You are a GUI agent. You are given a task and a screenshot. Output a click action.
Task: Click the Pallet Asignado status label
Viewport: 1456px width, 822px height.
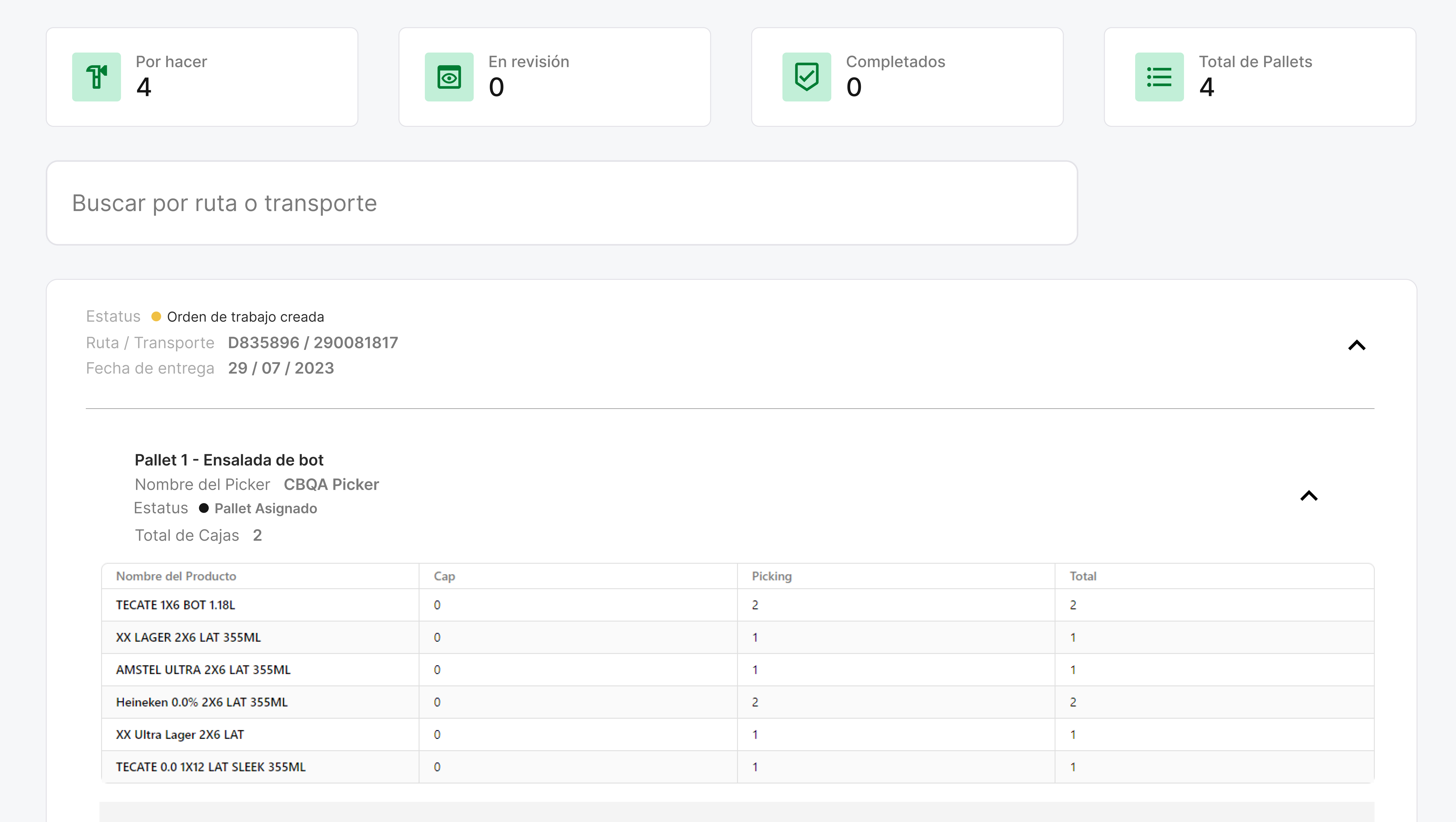pyautogui.click(x=266, y=508)
